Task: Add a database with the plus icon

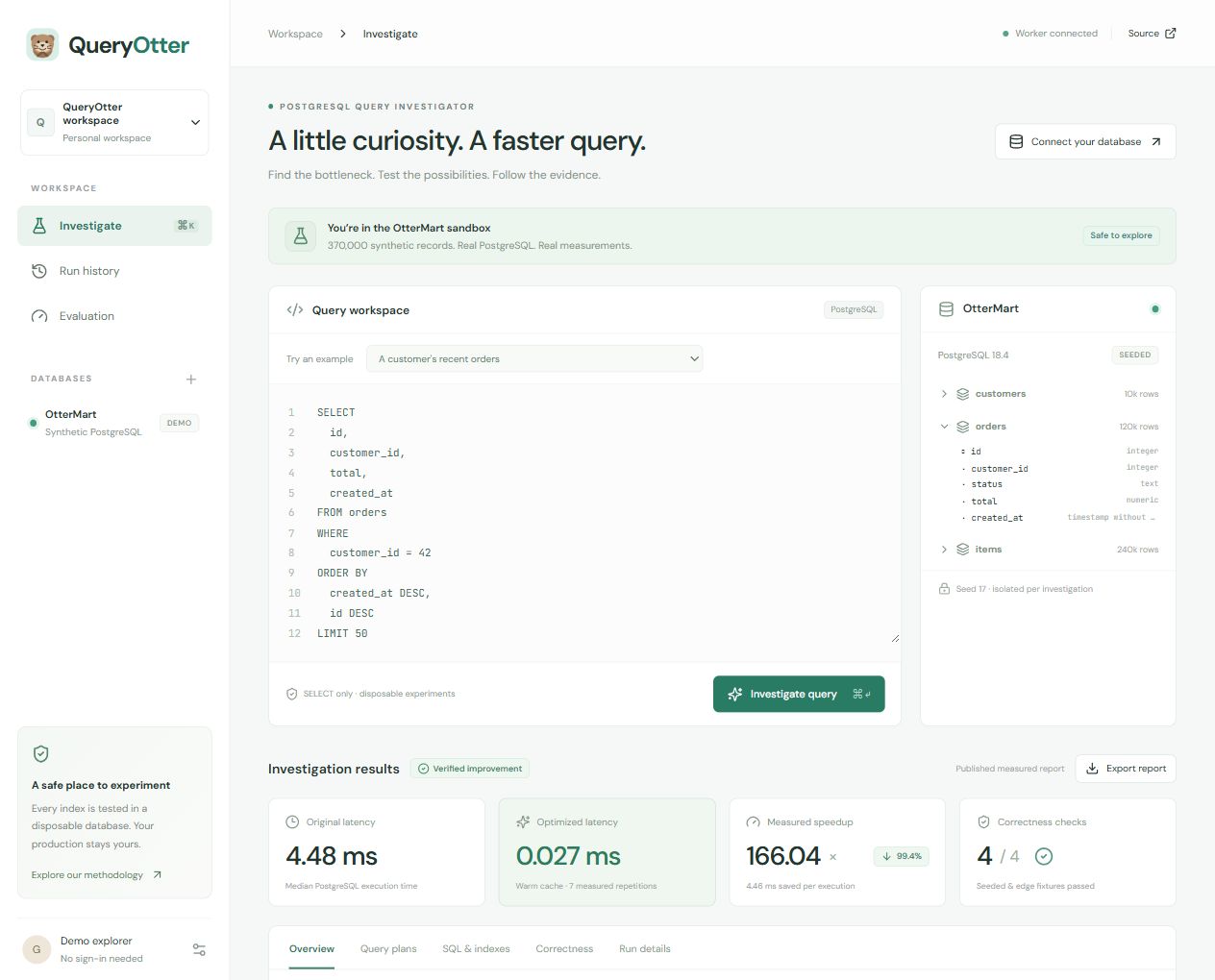Action: [191, 380]
